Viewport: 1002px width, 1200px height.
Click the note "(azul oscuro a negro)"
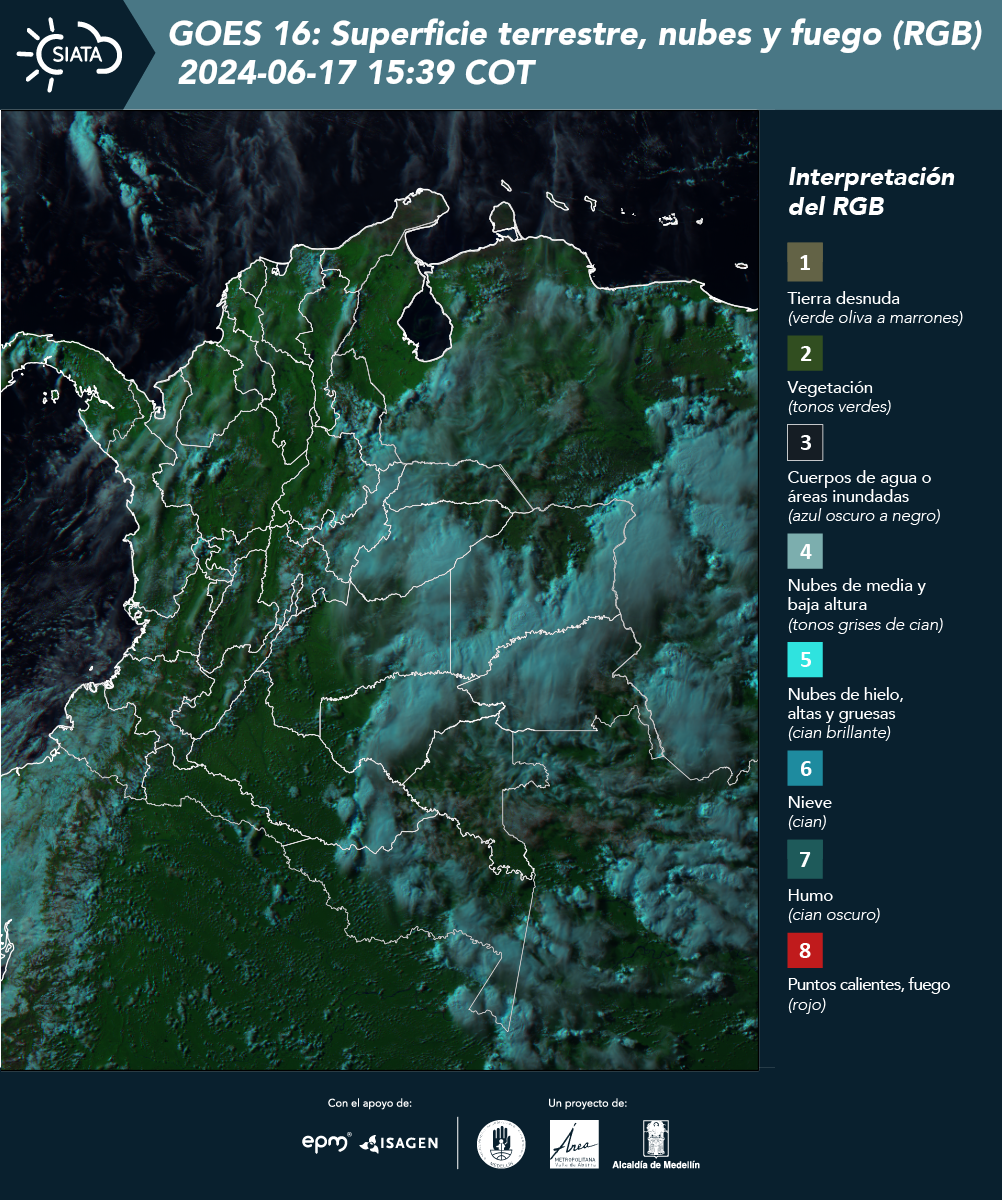[864, 516]
